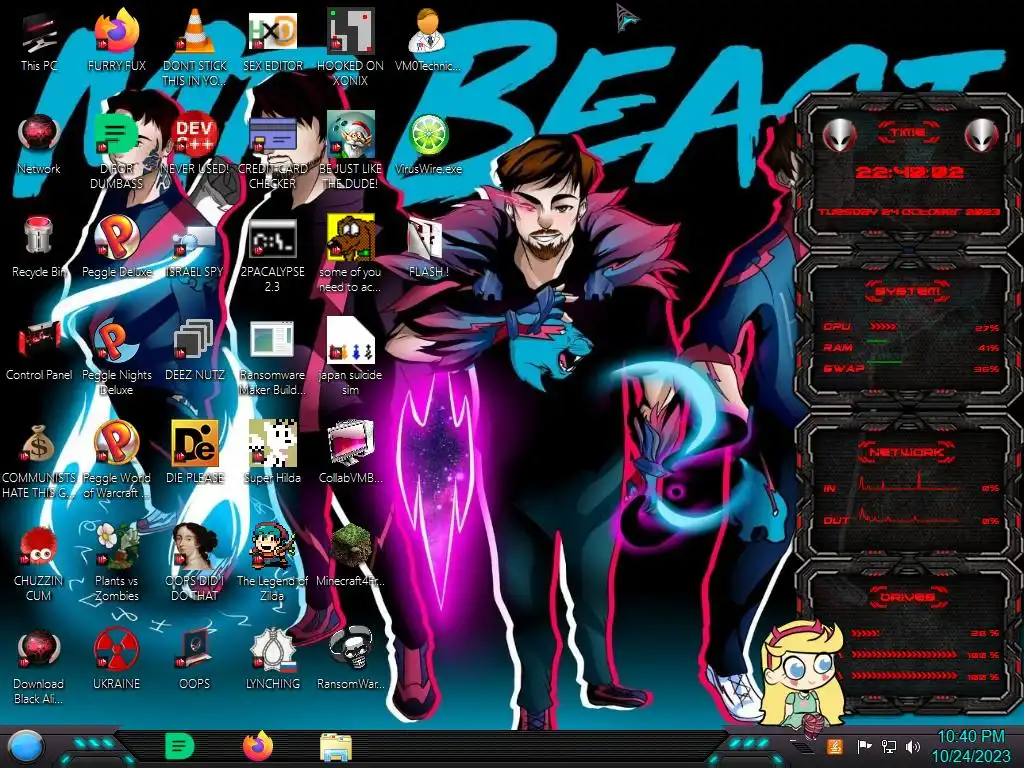Open the Action Center flag tray icon

coord(864,746)
